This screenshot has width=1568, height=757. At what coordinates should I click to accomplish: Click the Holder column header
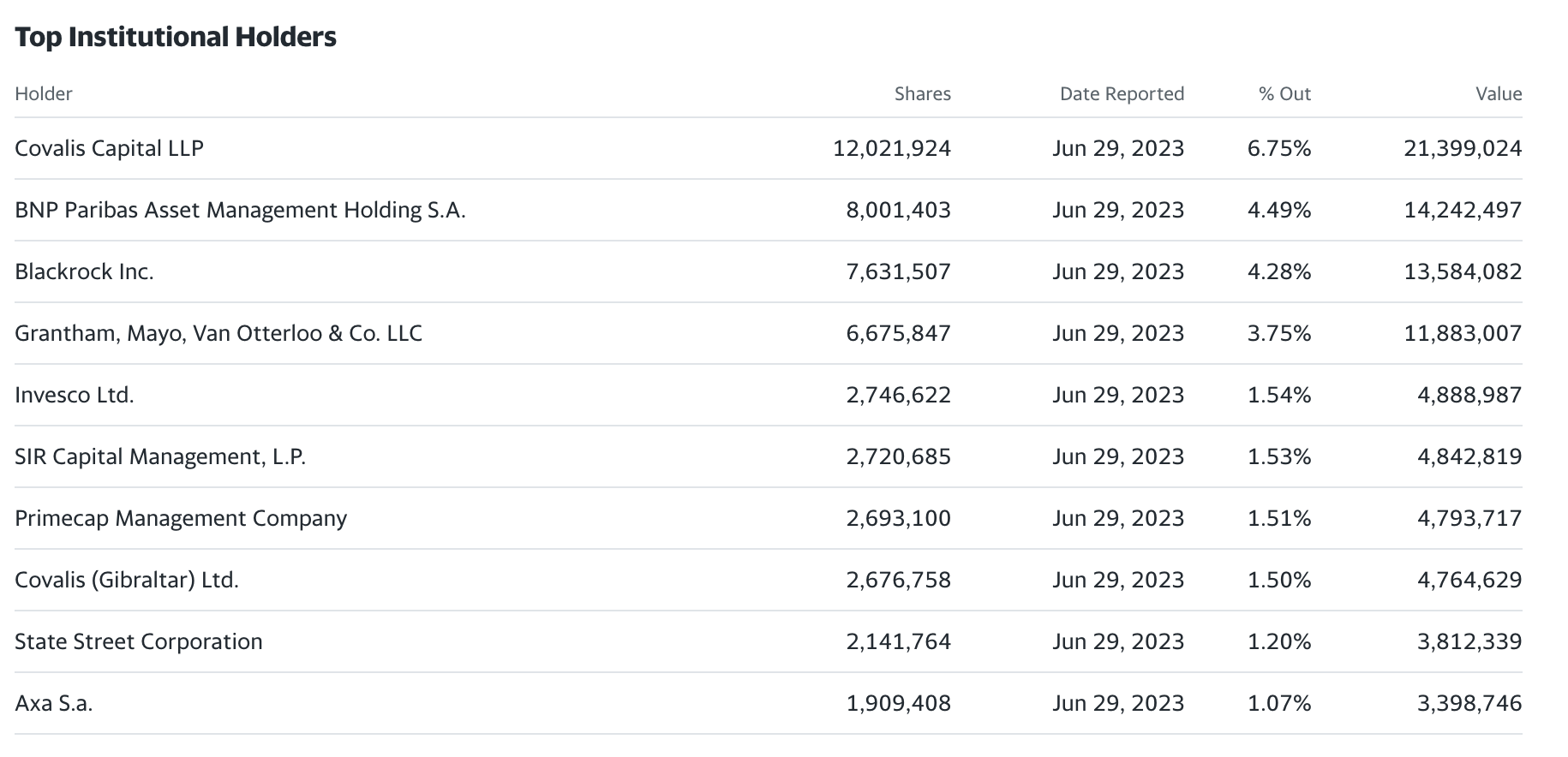tap(44, 93)
